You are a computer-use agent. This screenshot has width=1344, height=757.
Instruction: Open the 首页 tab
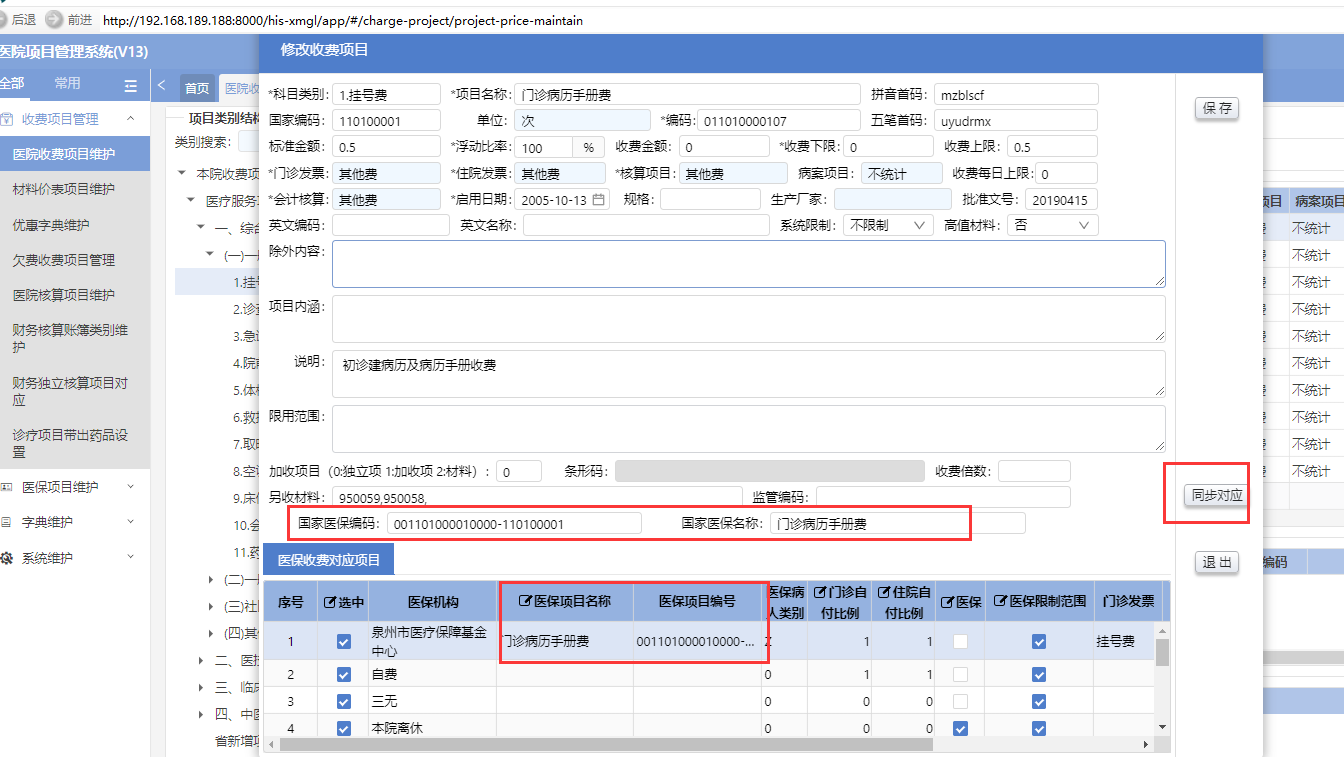(197, 88)
